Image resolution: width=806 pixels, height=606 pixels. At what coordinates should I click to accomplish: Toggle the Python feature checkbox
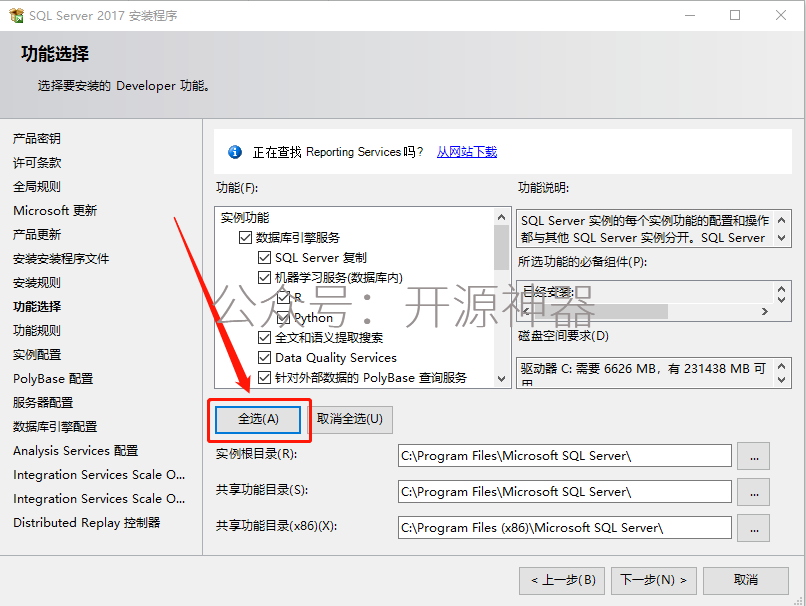283,318
